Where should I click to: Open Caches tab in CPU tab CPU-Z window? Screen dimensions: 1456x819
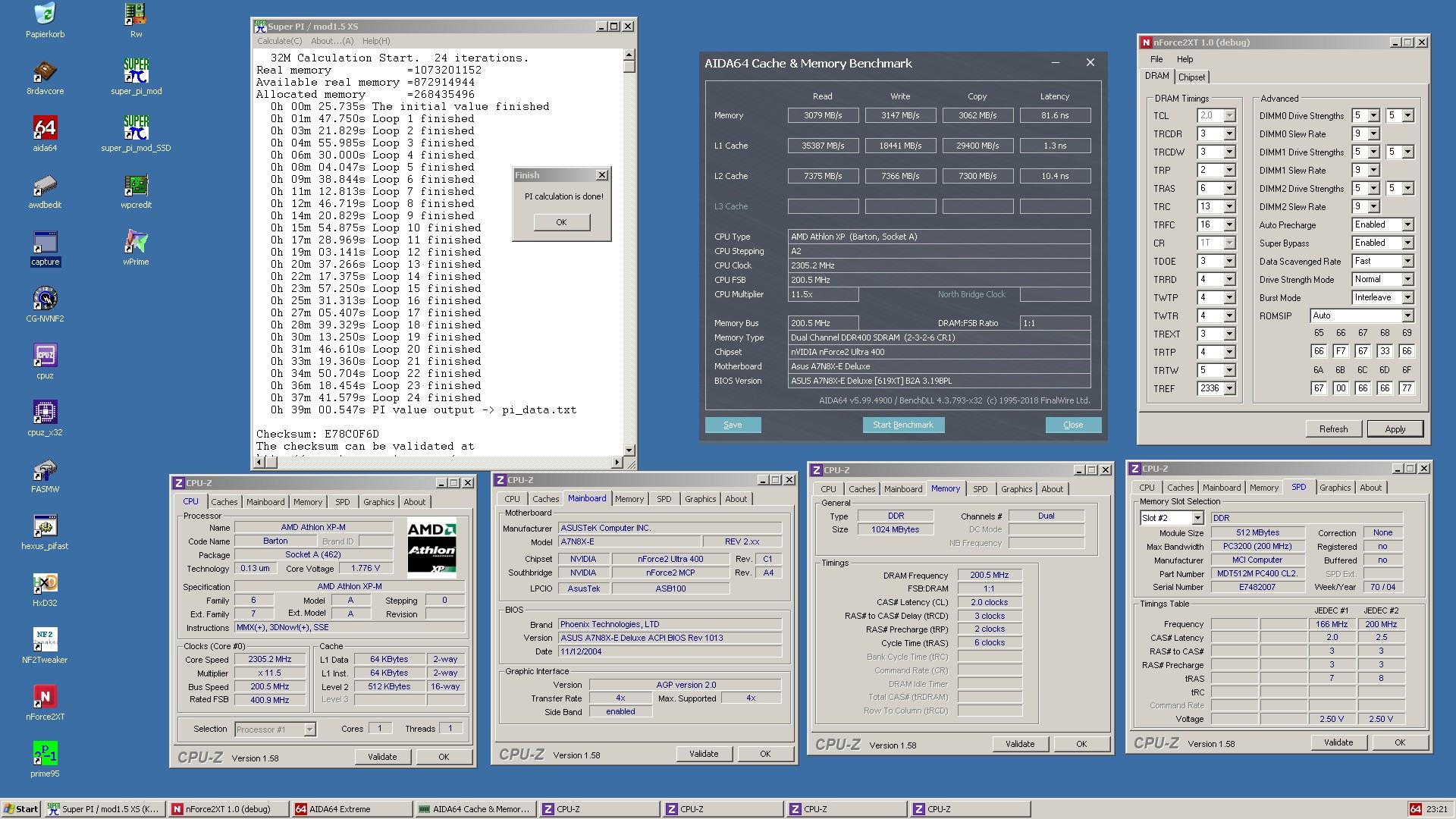point(224,502)
